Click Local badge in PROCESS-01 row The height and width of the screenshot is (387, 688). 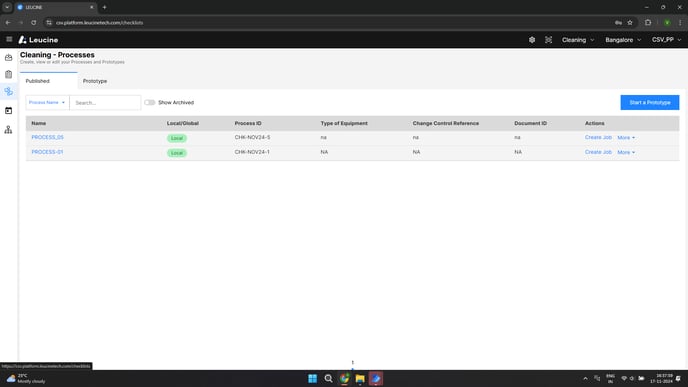(x=177, y=153)
